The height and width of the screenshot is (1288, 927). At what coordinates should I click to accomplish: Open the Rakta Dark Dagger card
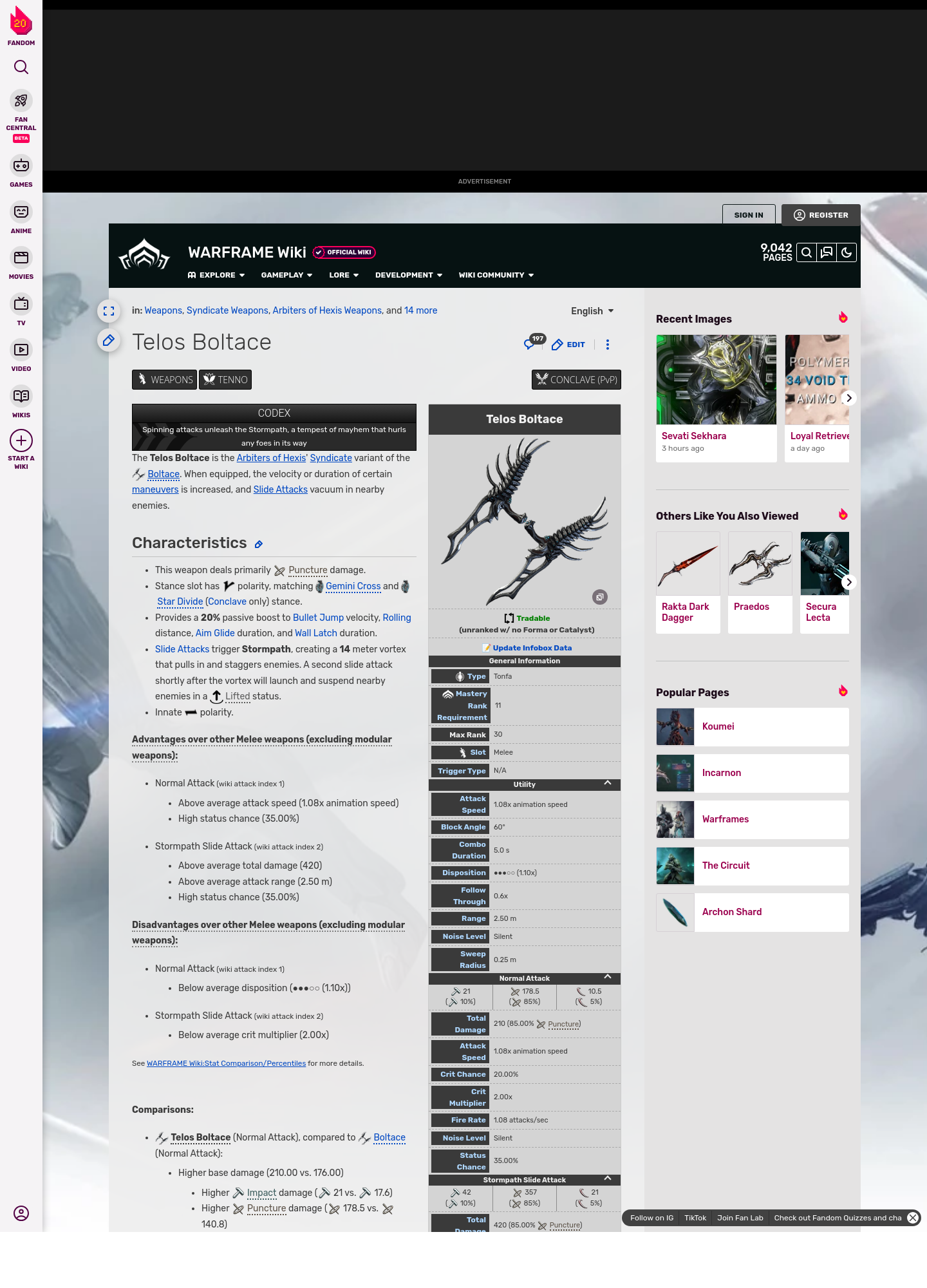[x=688, y=582]
